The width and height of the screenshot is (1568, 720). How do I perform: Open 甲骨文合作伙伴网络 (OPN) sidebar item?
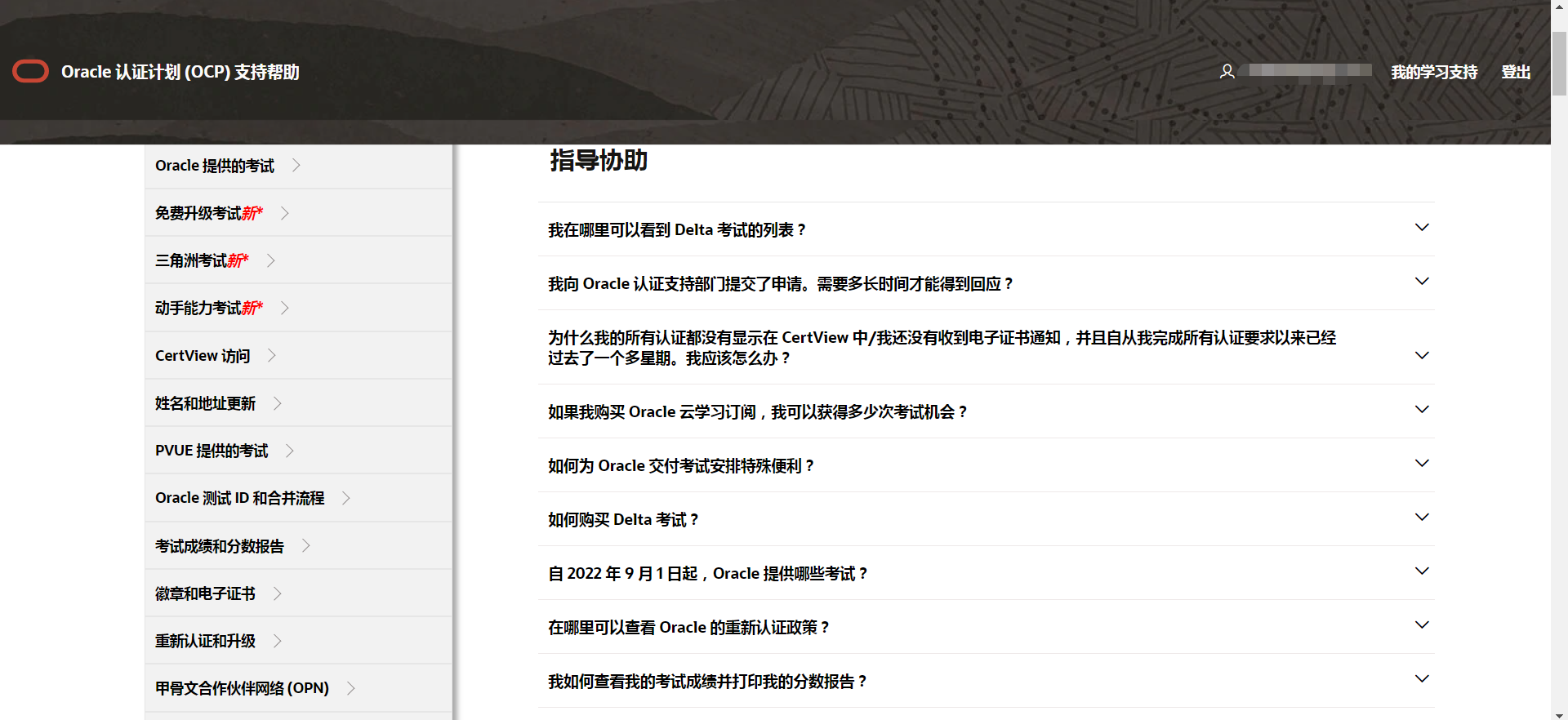tap(298, 688)
